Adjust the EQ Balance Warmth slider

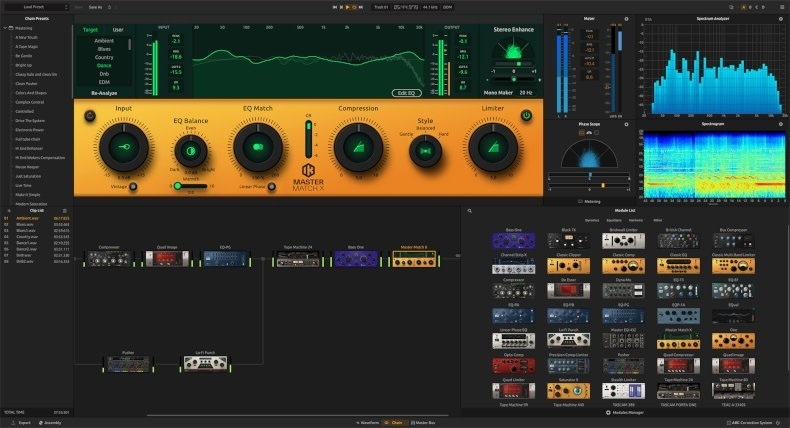click(x=180, y=186)
